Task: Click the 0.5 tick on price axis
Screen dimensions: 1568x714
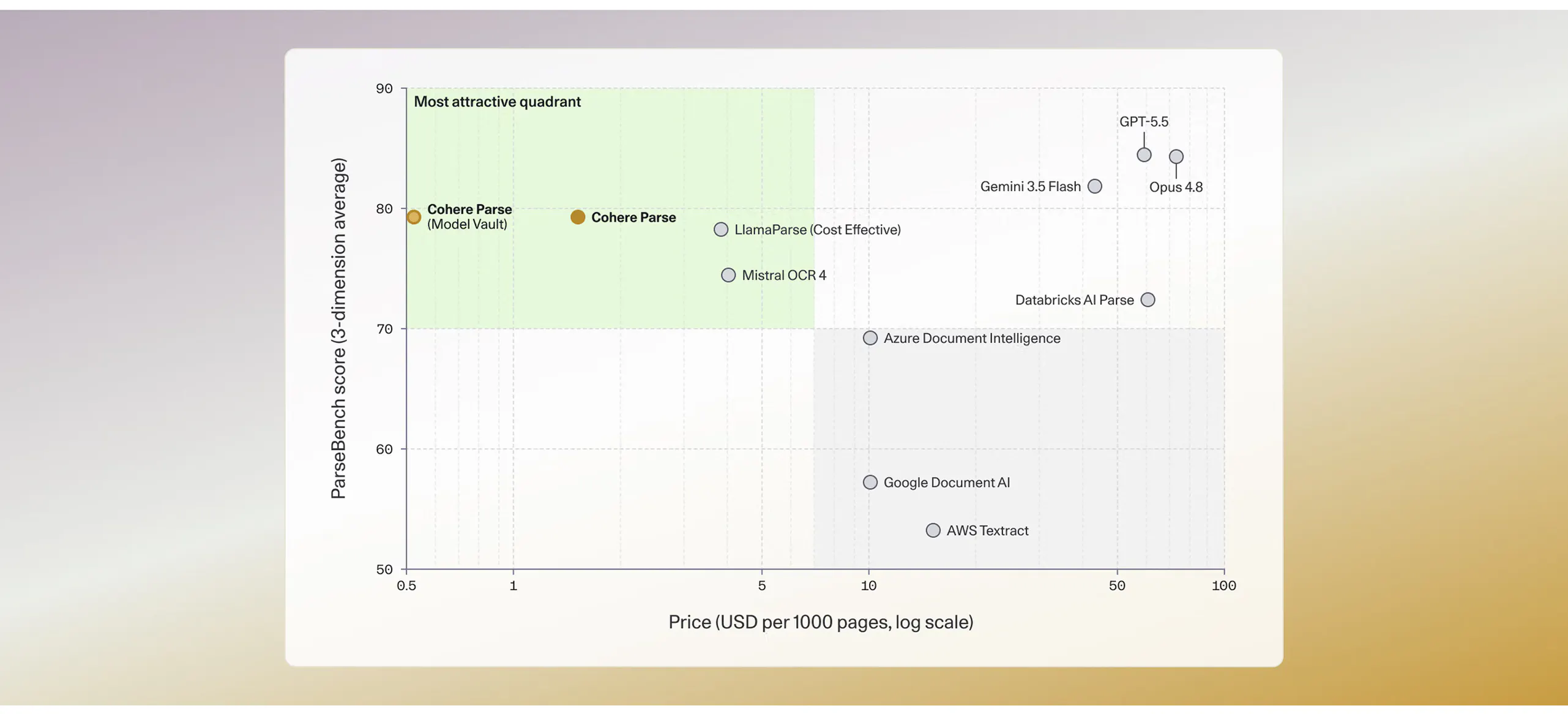Action: (x=406, y=585)
